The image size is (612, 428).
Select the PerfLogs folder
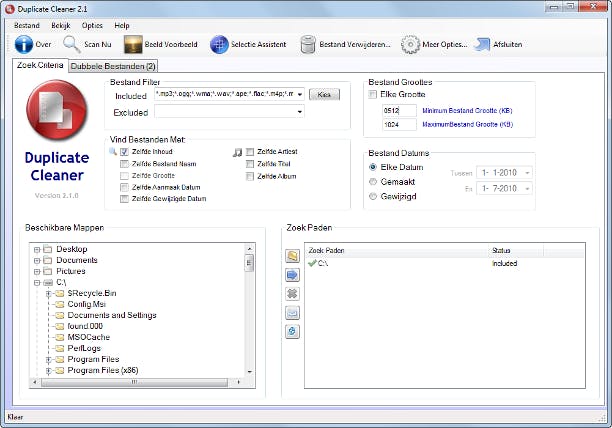pos(84,348)
